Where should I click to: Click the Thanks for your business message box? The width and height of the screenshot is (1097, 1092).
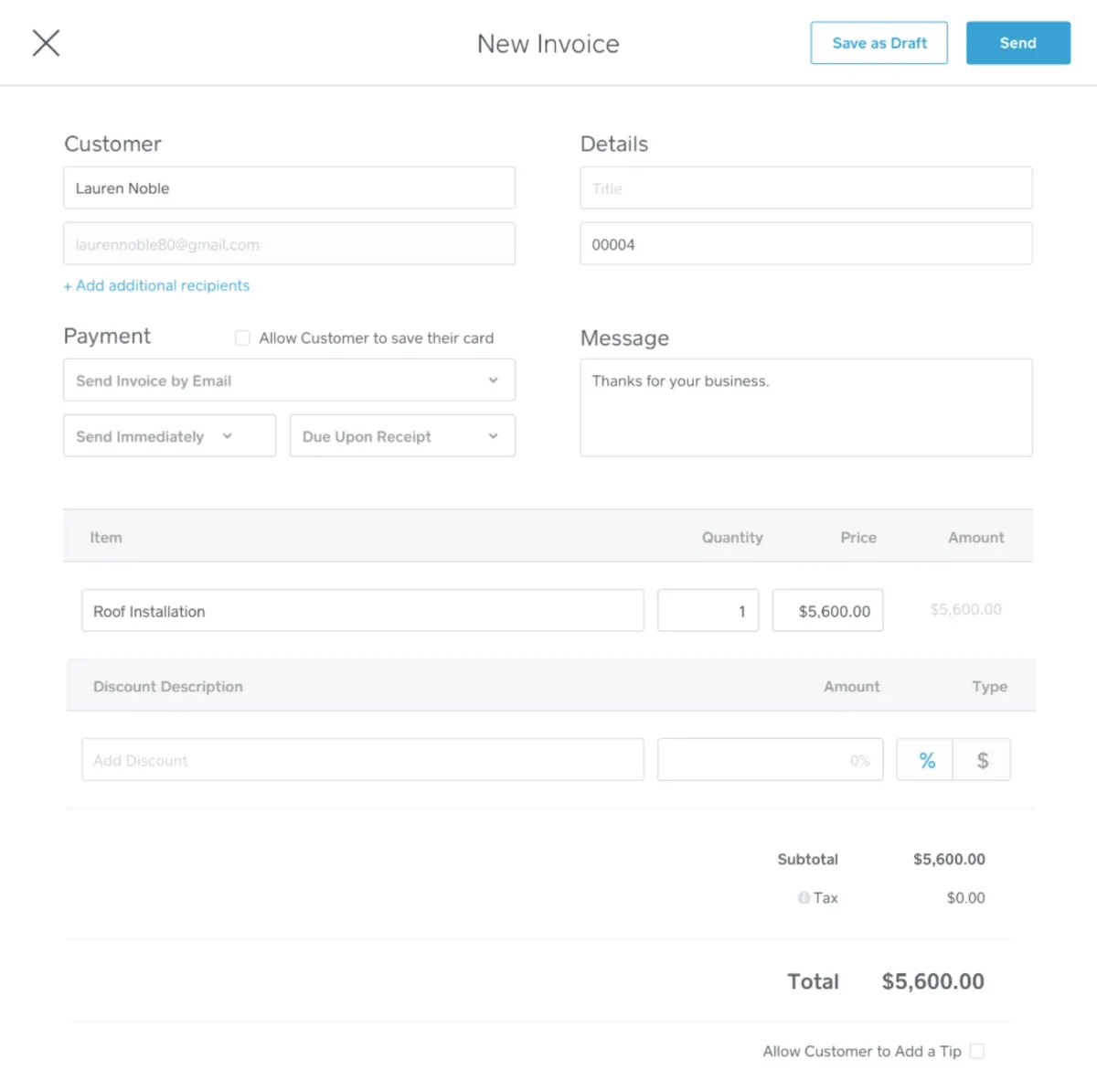[x=805, y=408]
